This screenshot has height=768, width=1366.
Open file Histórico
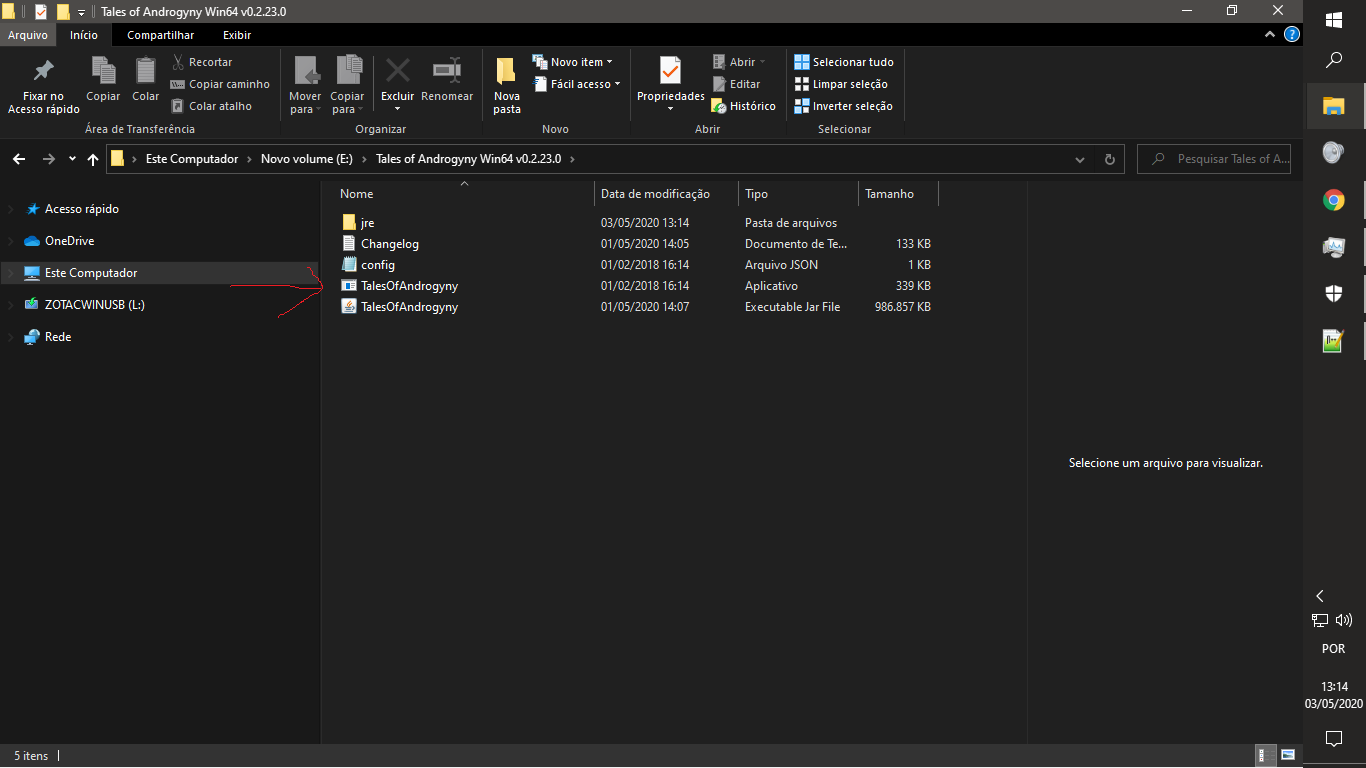pyautogui.click(x=744, y=106)
